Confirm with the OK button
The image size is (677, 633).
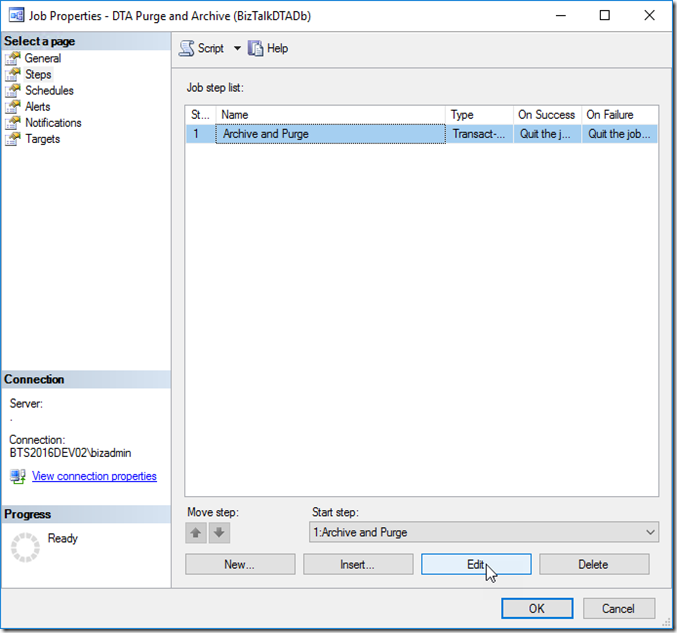click(x=537, y=608)
